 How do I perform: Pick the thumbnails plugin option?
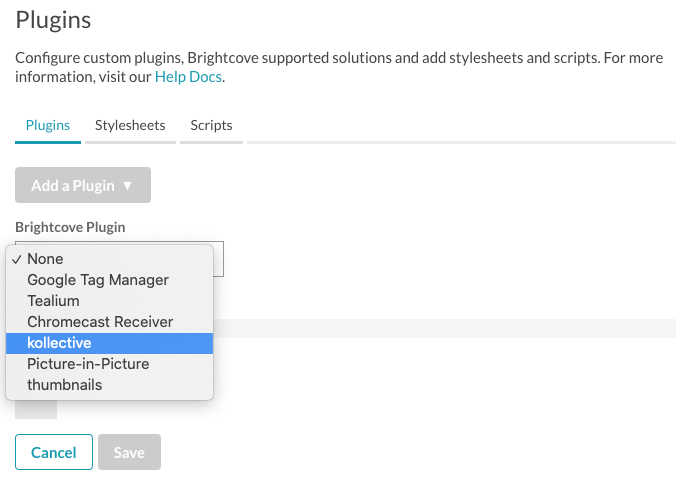point(64,385)
